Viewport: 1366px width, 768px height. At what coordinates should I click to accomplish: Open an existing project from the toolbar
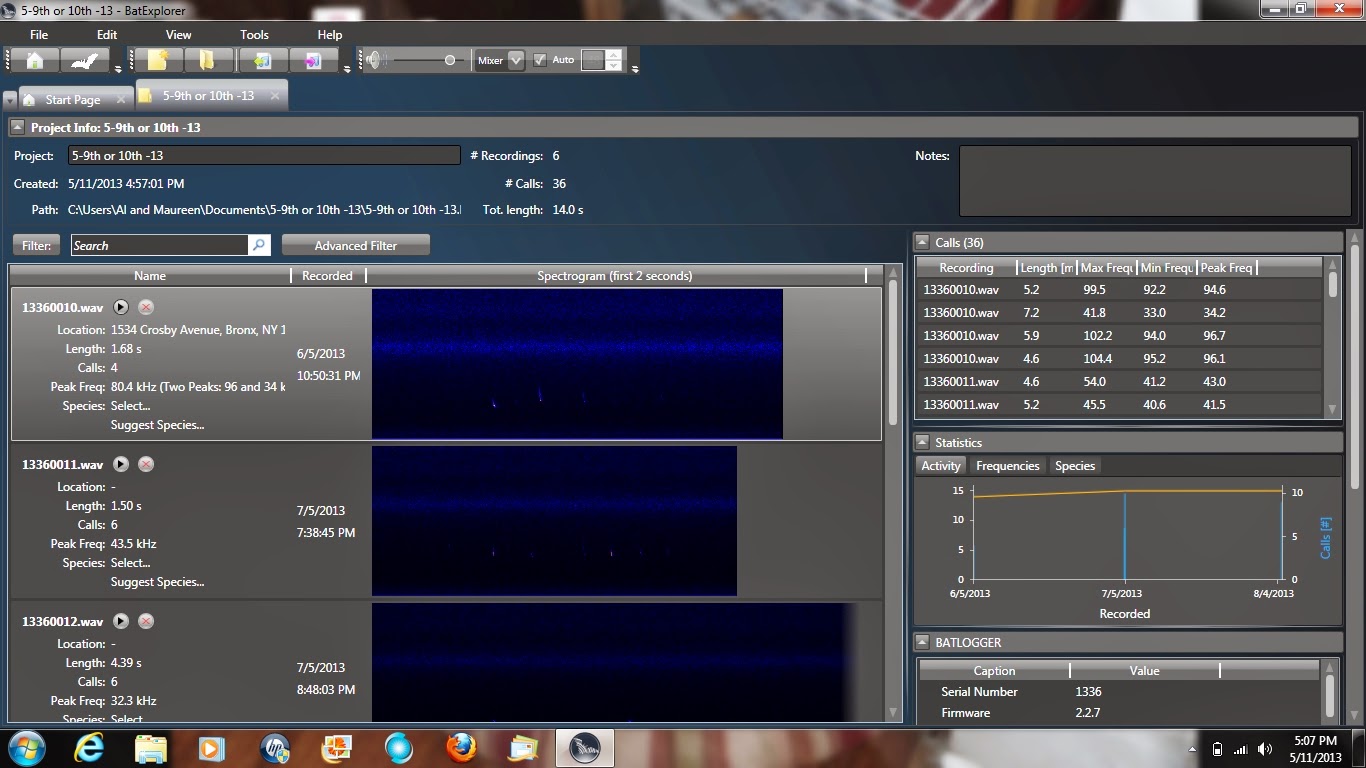(210, 59)
